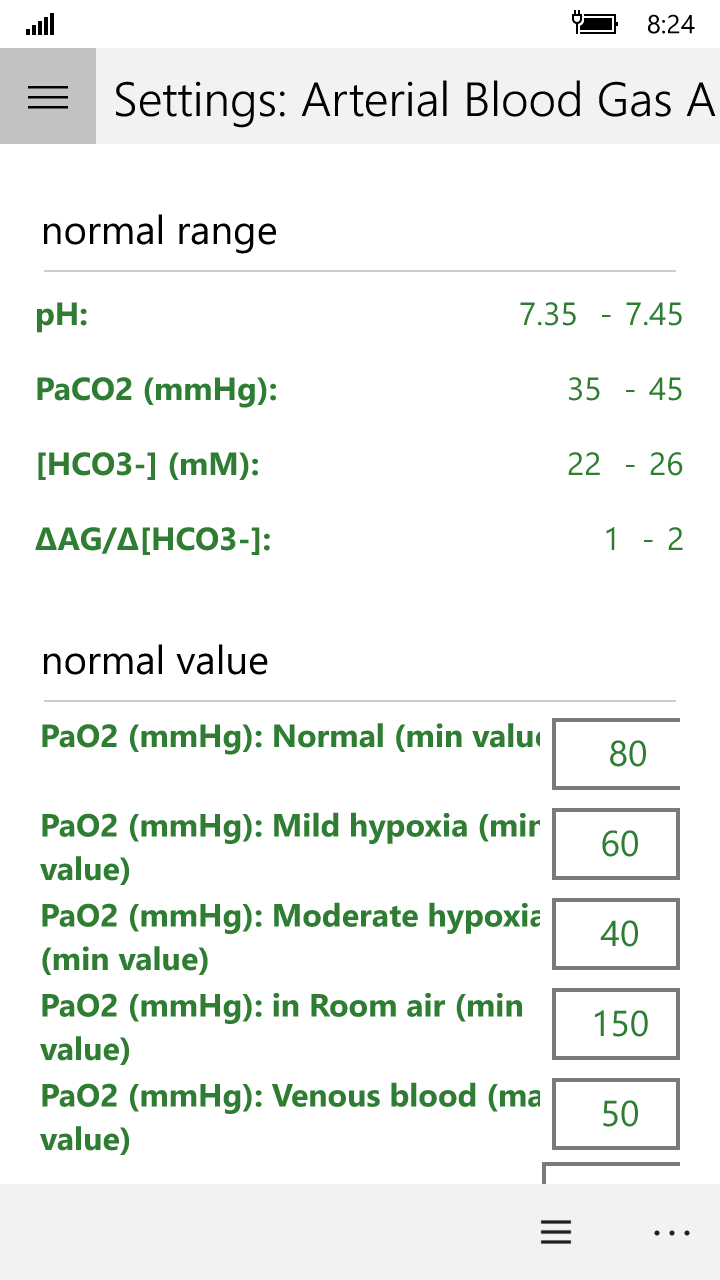Viewport: 720px width, 1280px height.
Task: Expand hidden commands with the three-dot icon
Action: pyautogui.click(x=672, y=1232)
